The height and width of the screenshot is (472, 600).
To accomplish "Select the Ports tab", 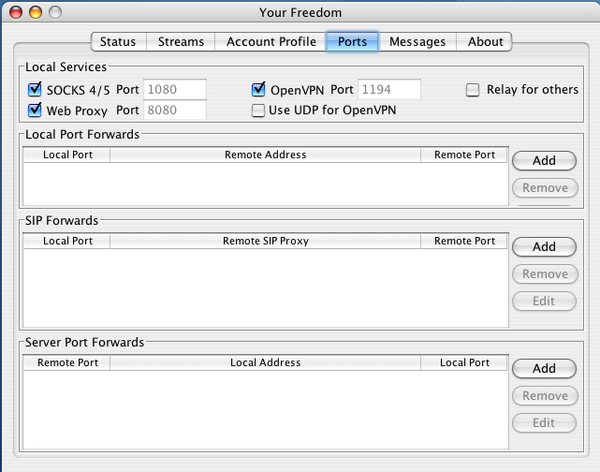I will pyautogui.click(x=352, y=41).
